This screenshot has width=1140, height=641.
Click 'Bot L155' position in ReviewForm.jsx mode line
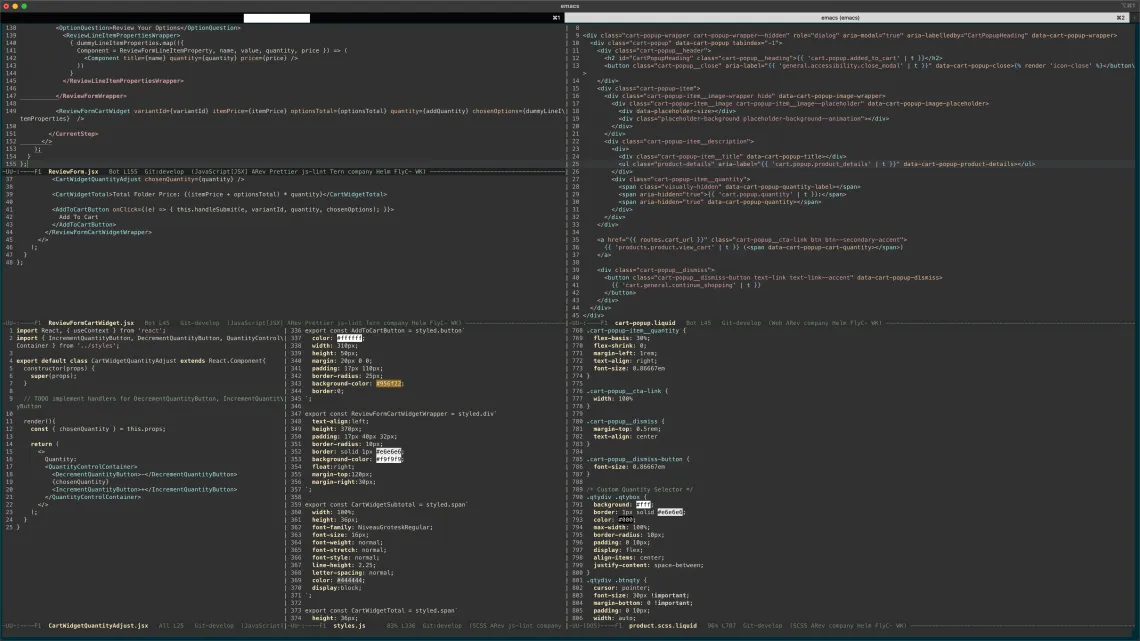tap(123, 172)
